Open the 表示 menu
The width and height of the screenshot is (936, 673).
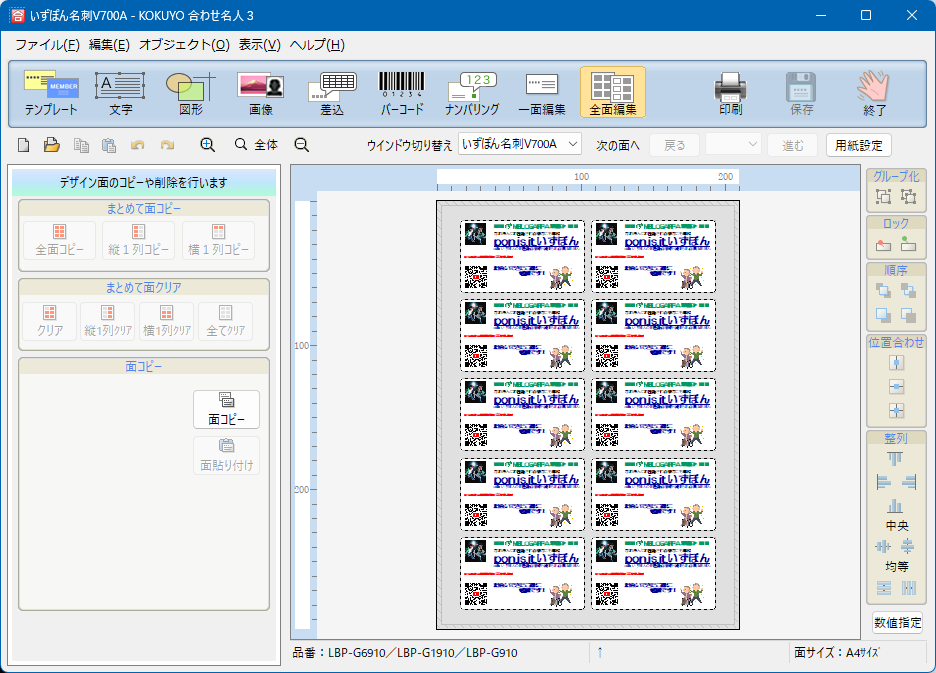coord(260,45)
